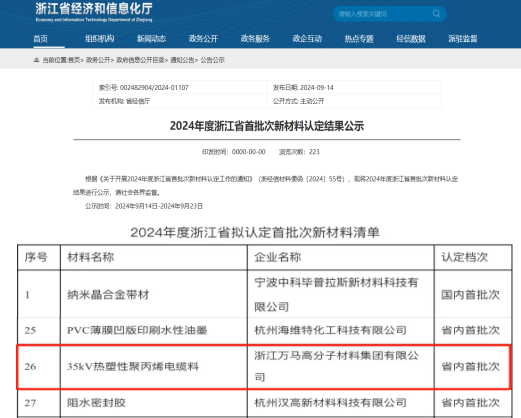The height and width of the screenshot is (418, 521).
Task: Click the highlighted 35kV热塑性聚丙烯电缆料 table row
Action: click(x=264, y=367)
